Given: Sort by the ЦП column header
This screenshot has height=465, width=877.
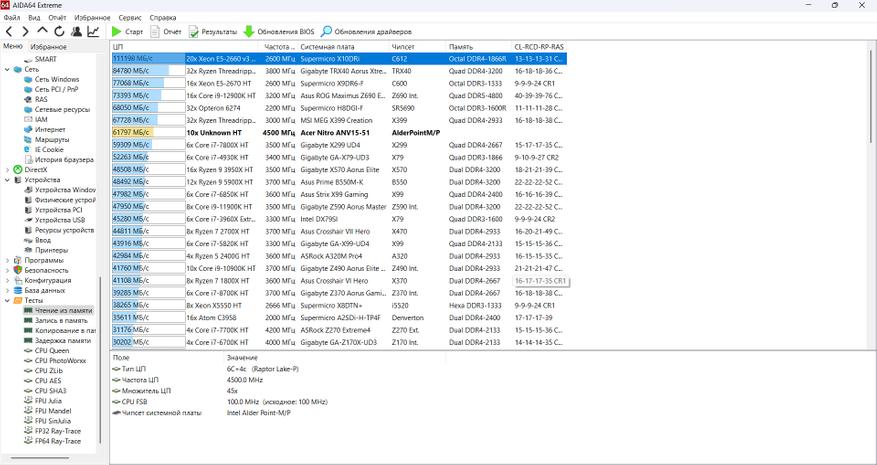Looking at the screenshot, I should coord(185,47).
